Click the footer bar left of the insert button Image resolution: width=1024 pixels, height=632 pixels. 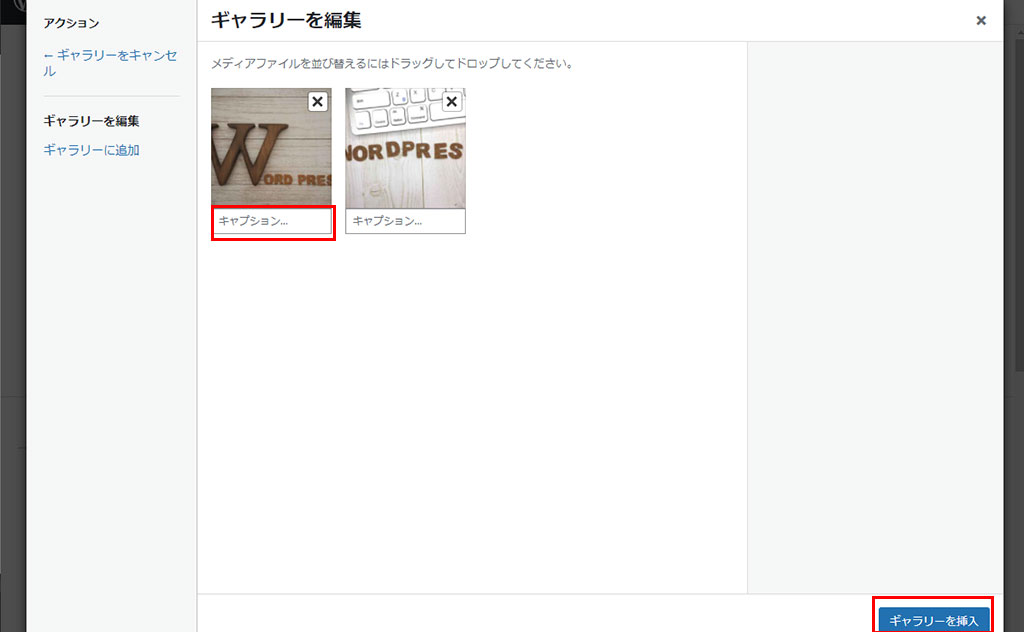point(530,613)
